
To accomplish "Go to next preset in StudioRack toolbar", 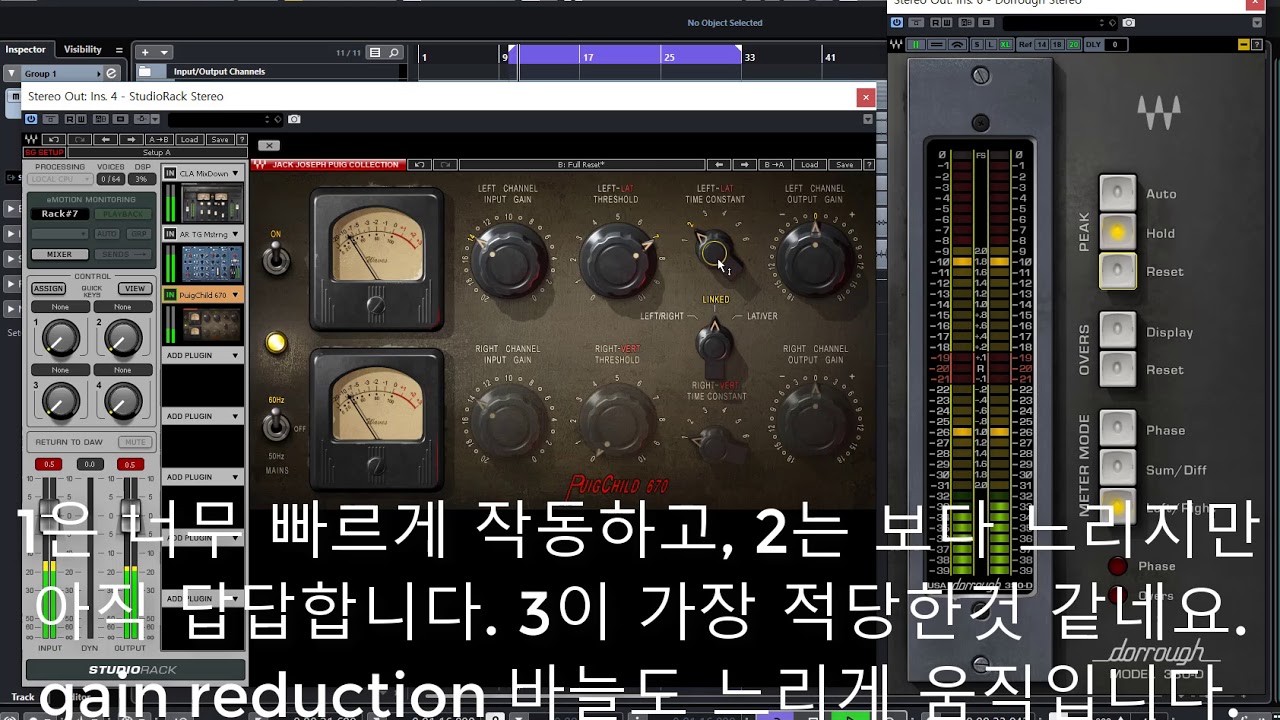I will 131,139.
